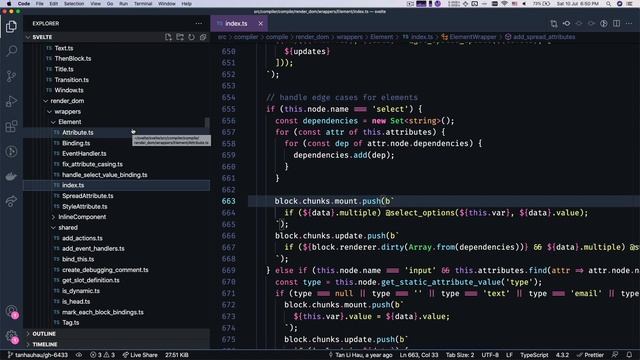The height and width of the screenshot is (360, 640).
Task: Open Explorer more actions ellipsis
Action: [x=199, y=24]
